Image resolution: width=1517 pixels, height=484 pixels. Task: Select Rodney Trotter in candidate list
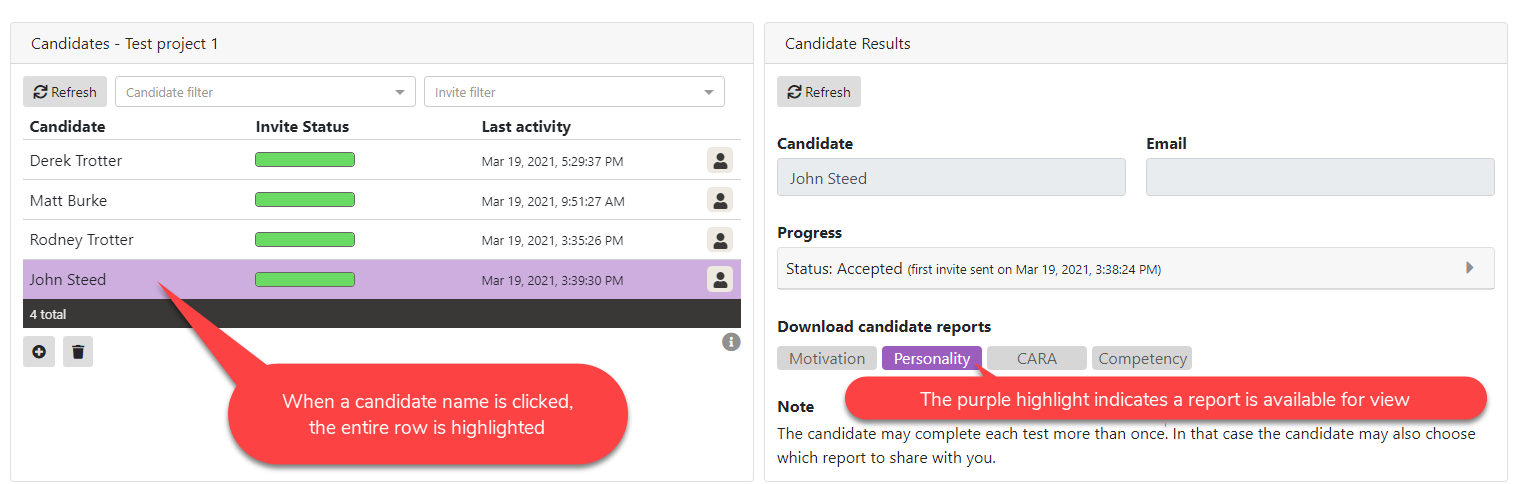click(82, 240)
